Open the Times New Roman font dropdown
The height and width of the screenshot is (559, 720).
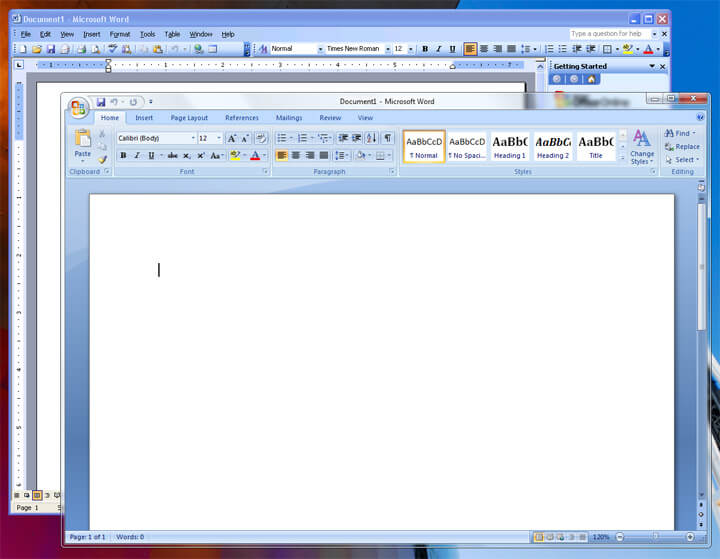385,49
